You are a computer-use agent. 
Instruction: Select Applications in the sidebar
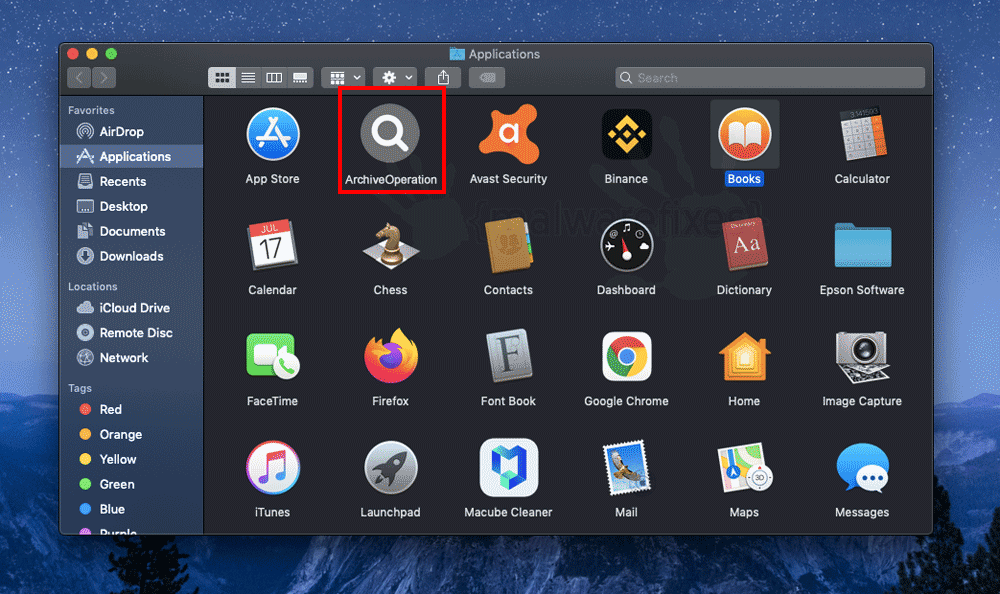coord(131,156)
